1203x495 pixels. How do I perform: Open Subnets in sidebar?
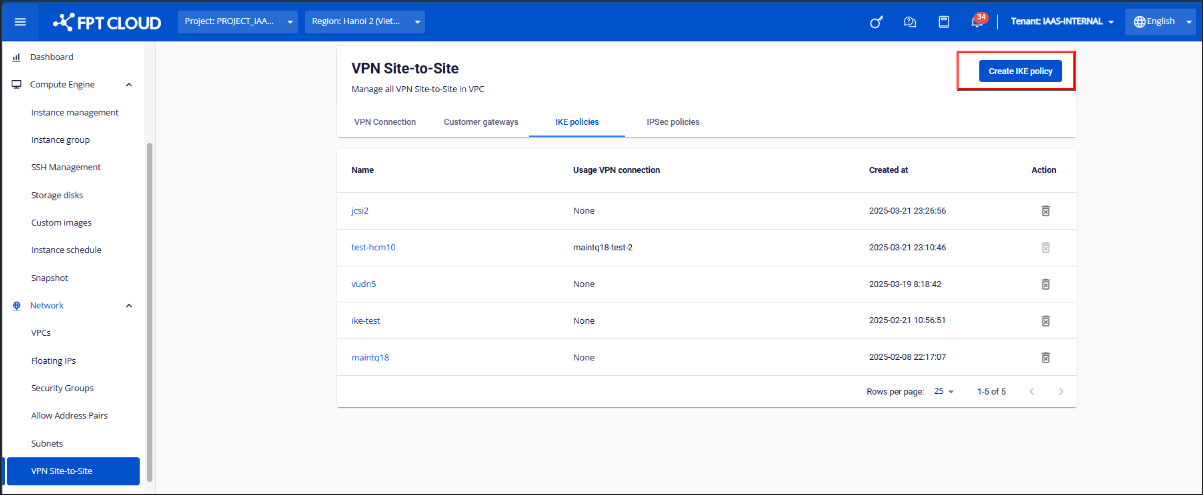tap(47, 443)
